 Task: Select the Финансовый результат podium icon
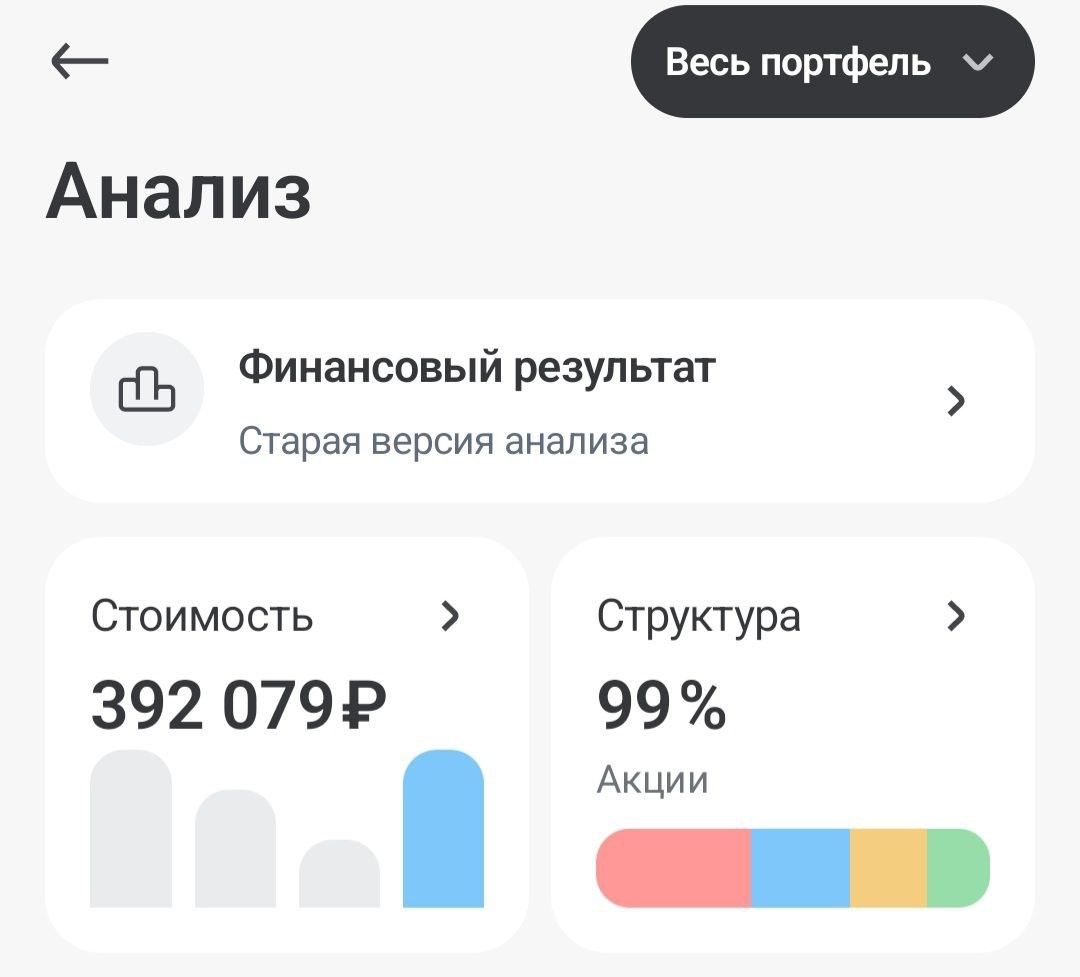(x=146, y=388)
